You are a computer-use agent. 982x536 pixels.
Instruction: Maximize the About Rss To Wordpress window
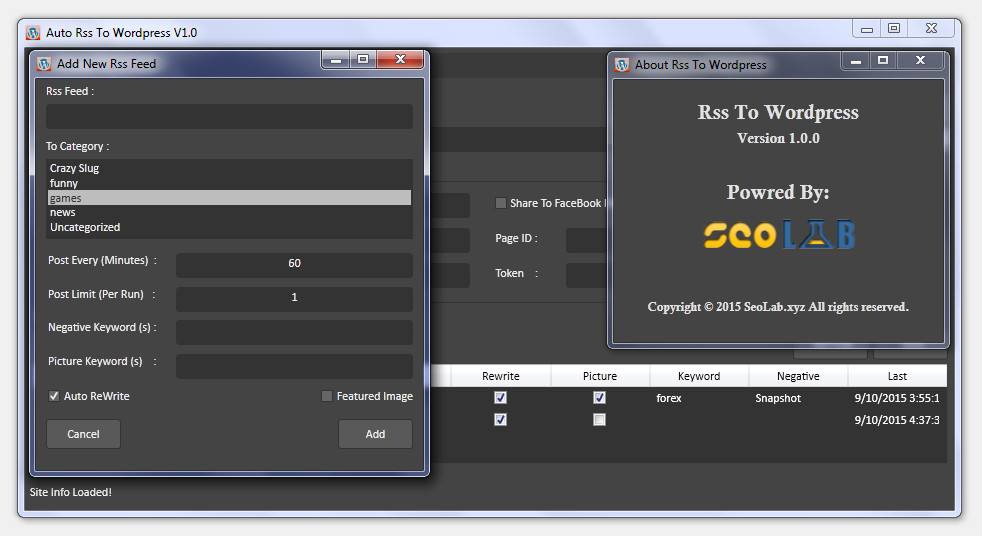tap(883, 61)
